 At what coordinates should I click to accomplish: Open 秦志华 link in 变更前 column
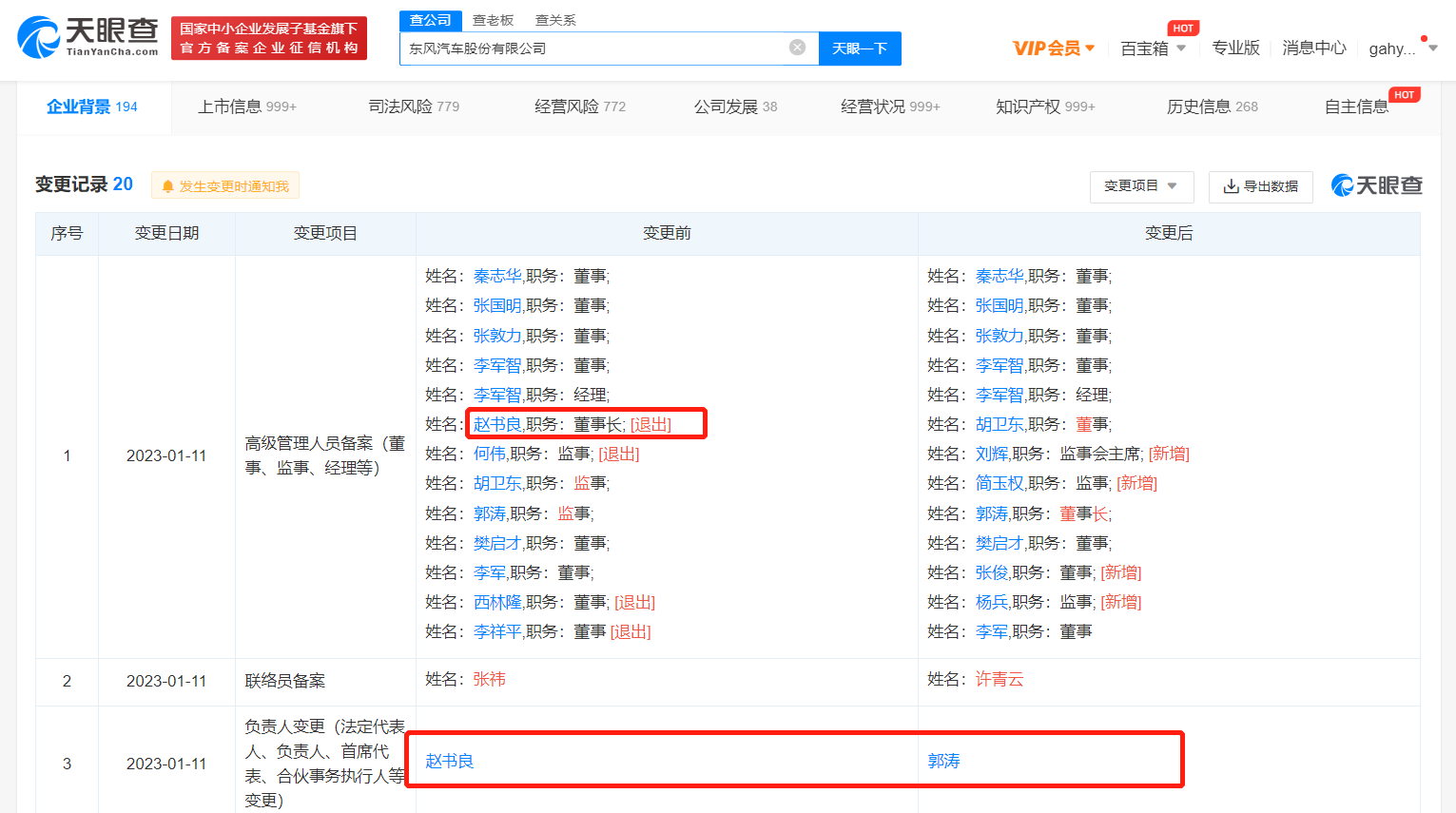click(x=497, y=276)
